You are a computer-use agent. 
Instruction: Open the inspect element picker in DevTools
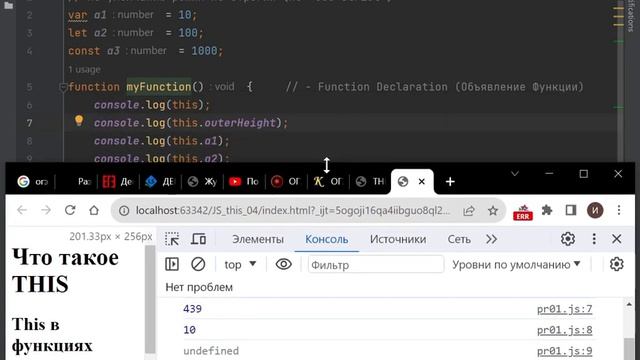(x=172, y=239)
